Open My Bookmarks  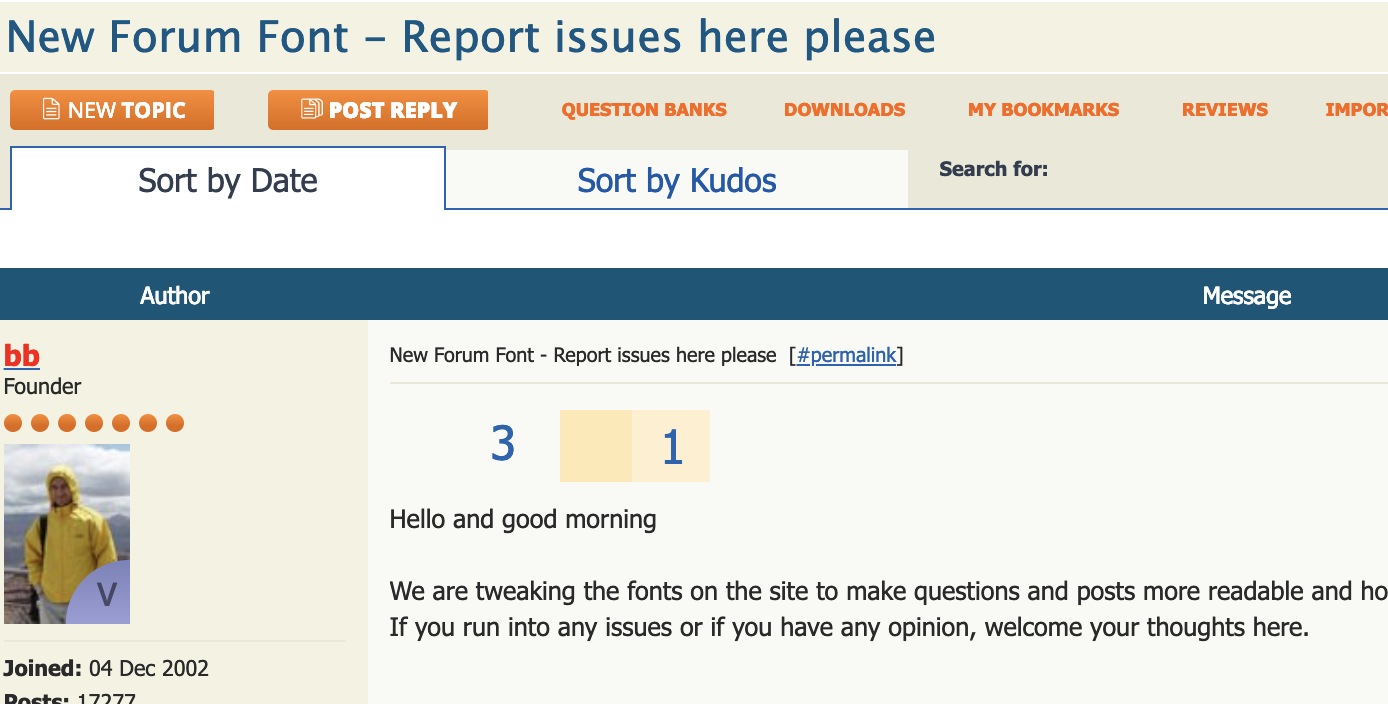1043,109
